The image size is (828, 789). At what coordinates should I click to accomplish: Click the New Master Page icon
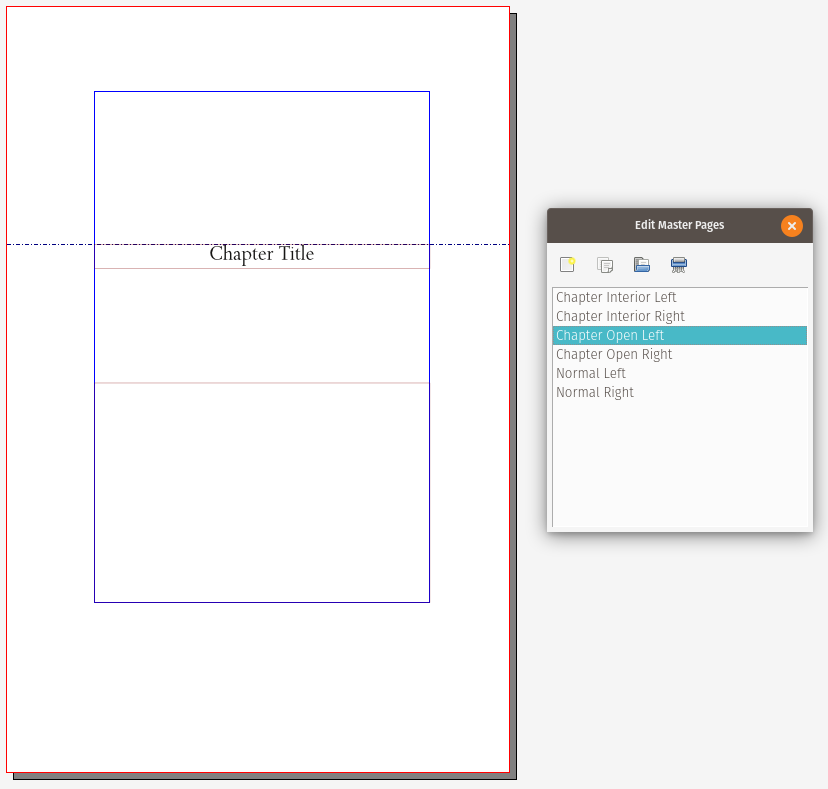tap(568, 265)
